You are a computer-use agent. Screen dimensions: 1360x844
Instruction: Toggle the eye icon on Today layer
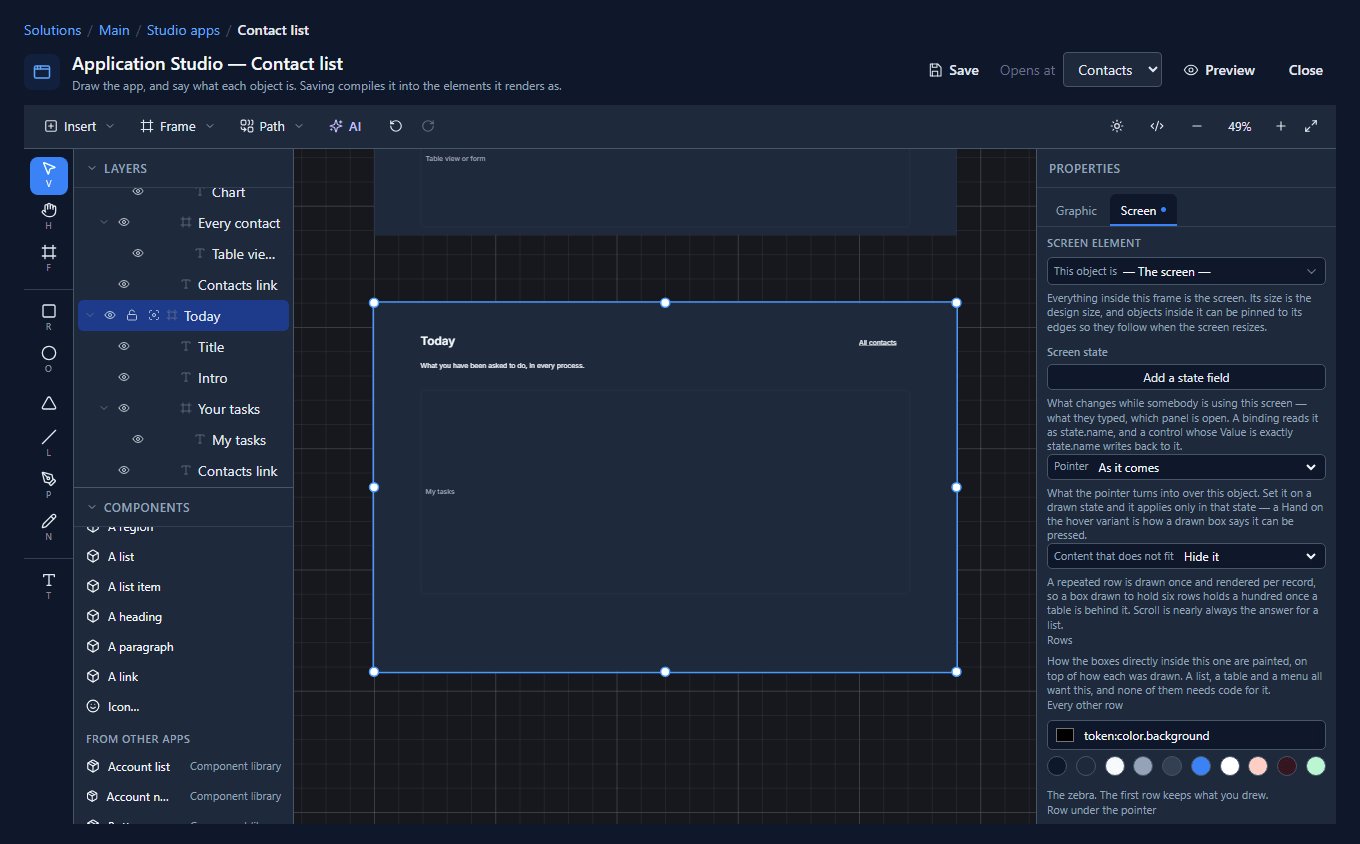point(110,316)
